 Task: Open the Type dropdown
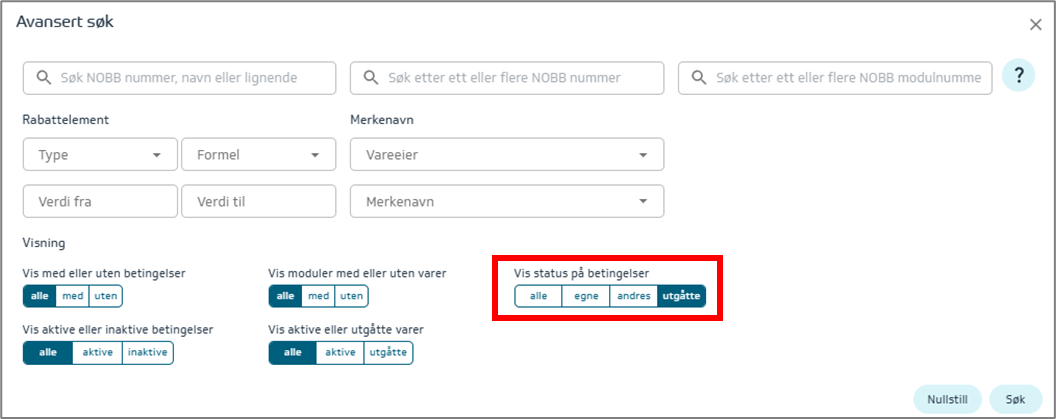pyautogui.click(x=99, y=155)
